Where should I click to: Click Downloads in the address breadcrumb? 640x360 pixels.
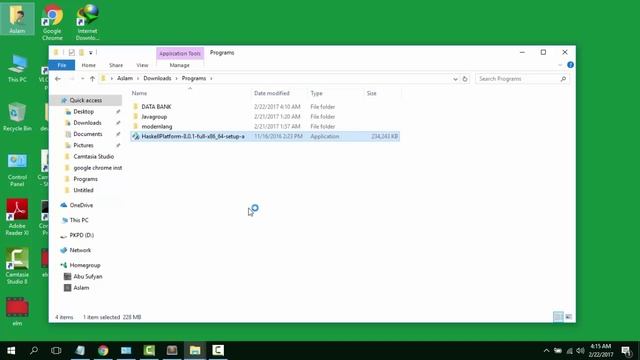coord(157,78)
